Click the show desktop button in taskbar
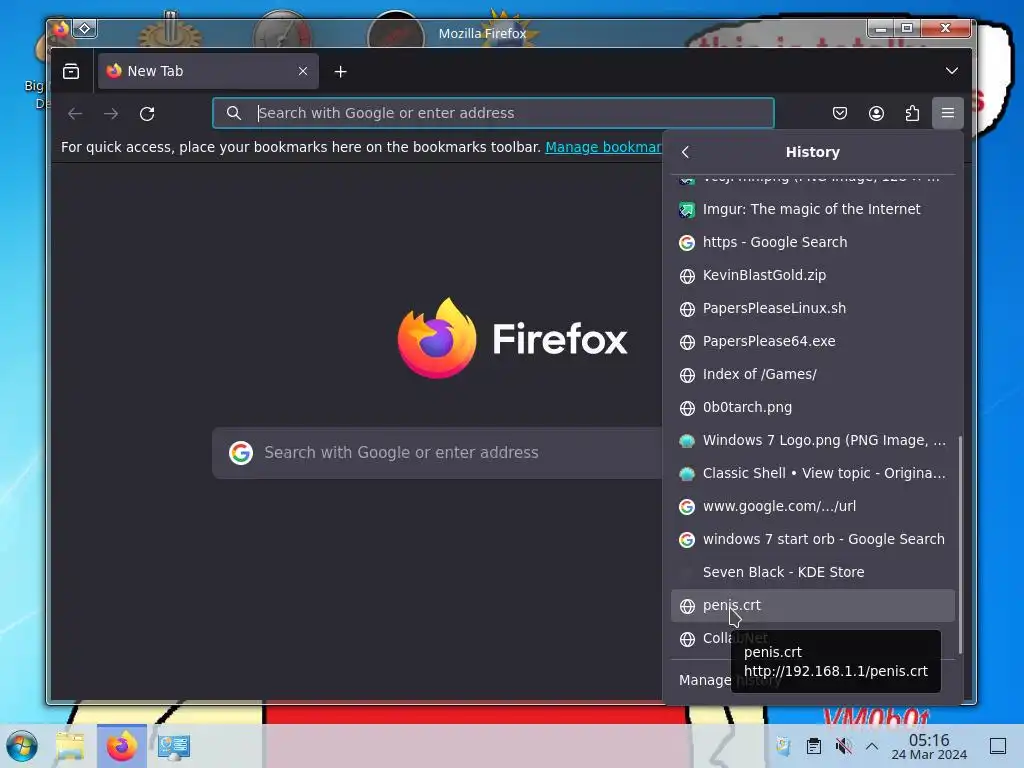The width and height of the screenshot is (1024, 768). [x=998, y=746]
